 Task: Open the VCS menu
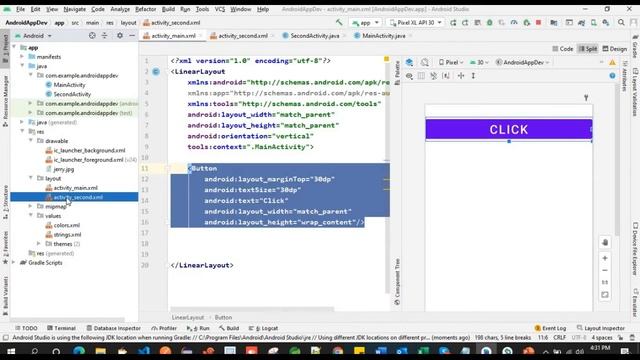pos(220,9)
